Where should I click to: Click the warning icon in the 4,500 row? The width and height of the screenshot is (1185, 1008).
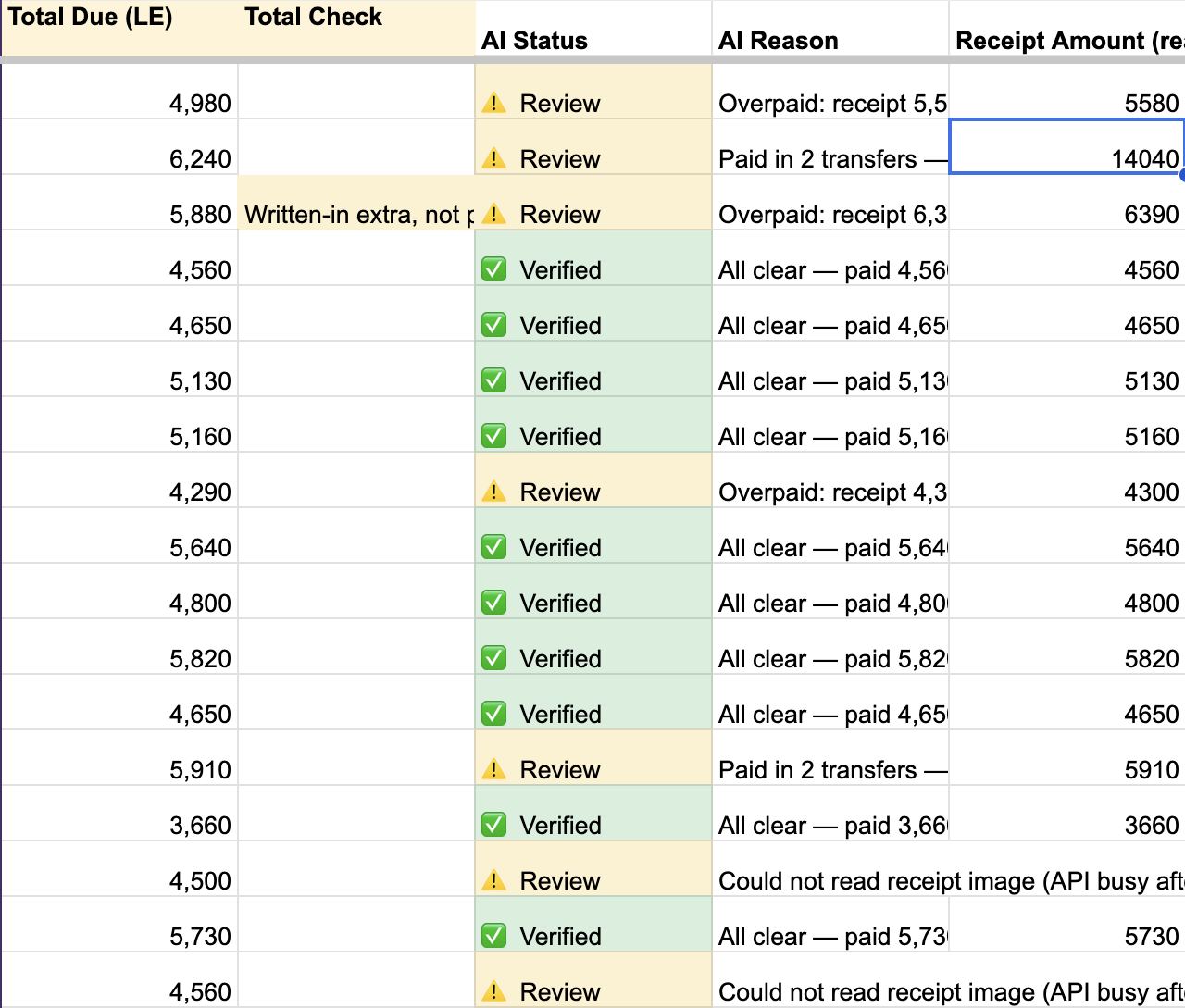(494, 880)
